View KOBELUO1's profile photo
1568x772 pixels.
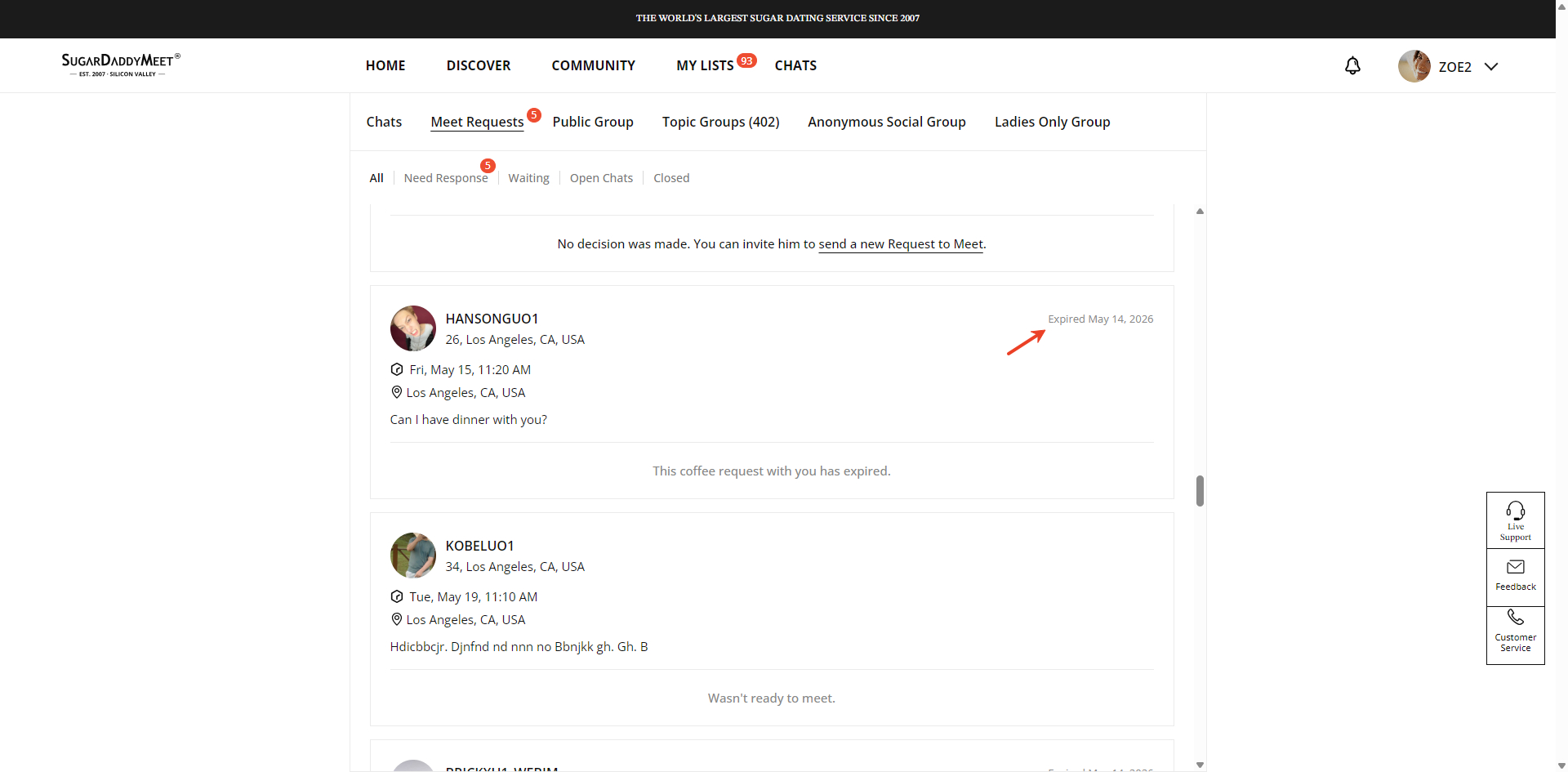tap(413, 556)
